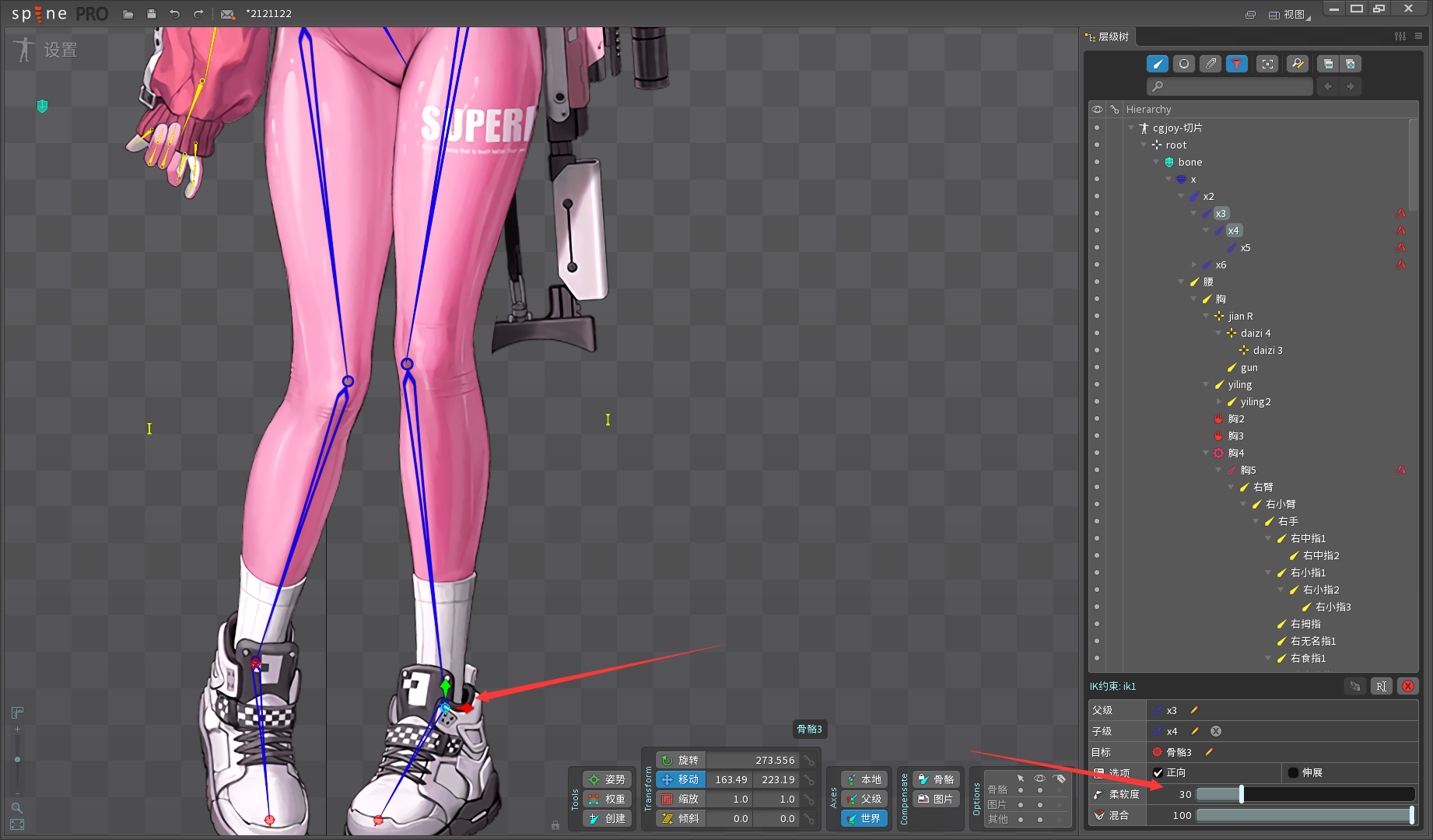Enable the 伸展 checkbox
Screen dimensions: 1433x840
pos(1293,772)
